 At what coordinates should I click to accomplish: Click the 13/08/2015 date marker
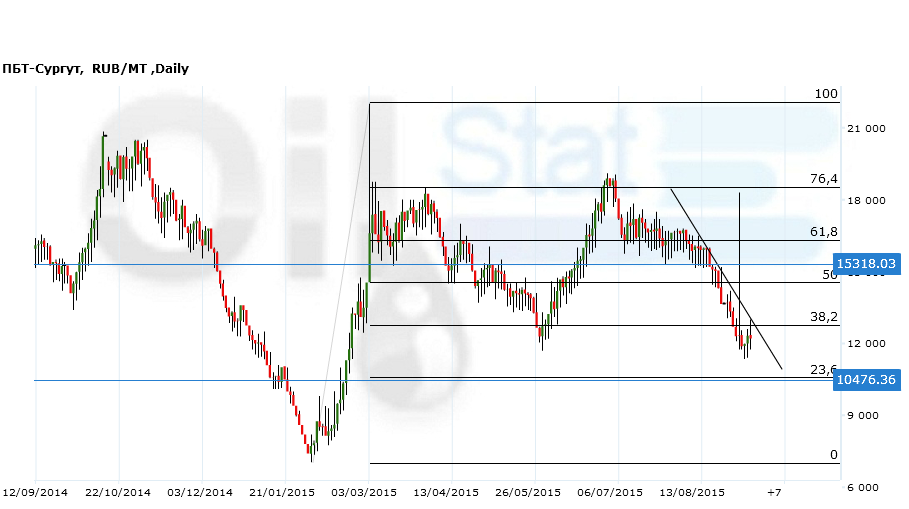694,492
